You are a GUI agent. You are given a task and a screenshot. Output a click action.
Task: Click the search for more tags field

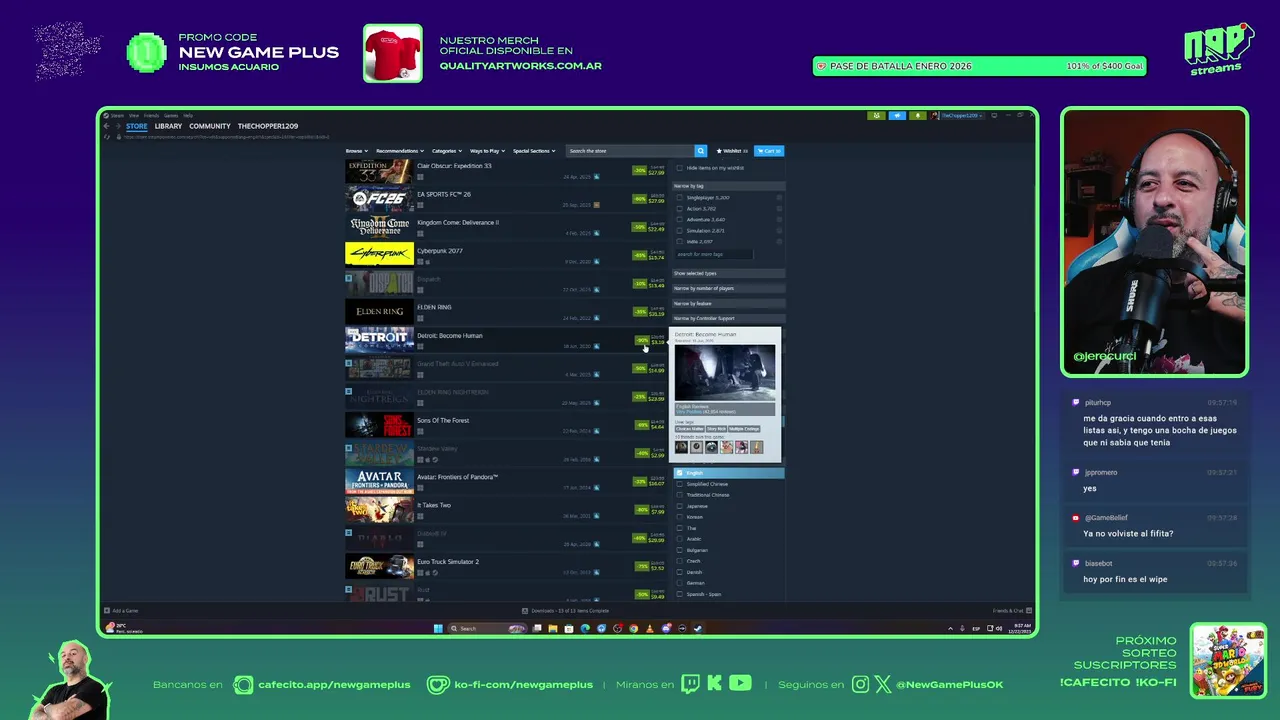(714, 255)
